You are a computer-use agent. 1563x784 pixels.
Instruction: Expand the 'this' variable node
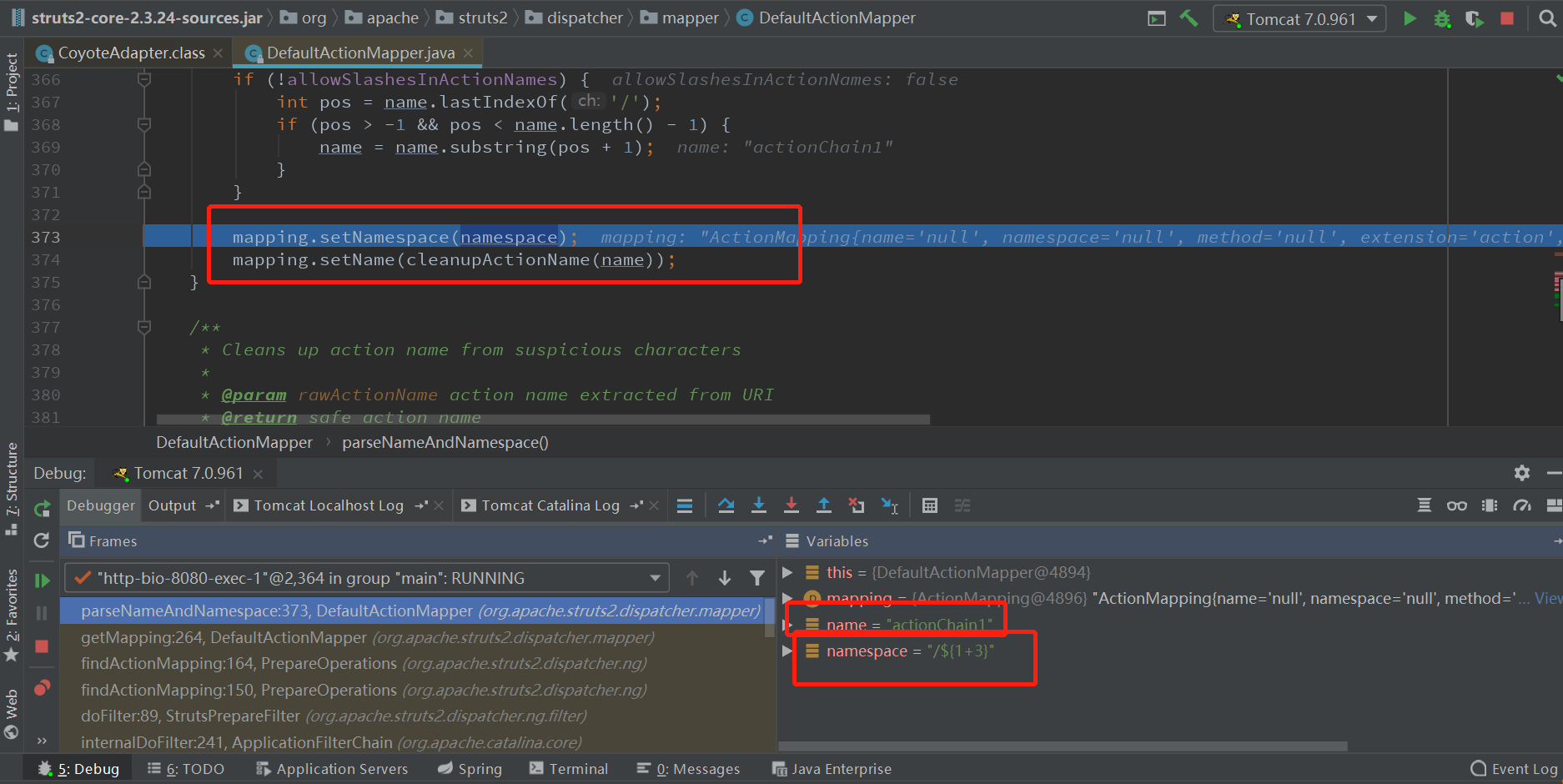coord(787,572)
